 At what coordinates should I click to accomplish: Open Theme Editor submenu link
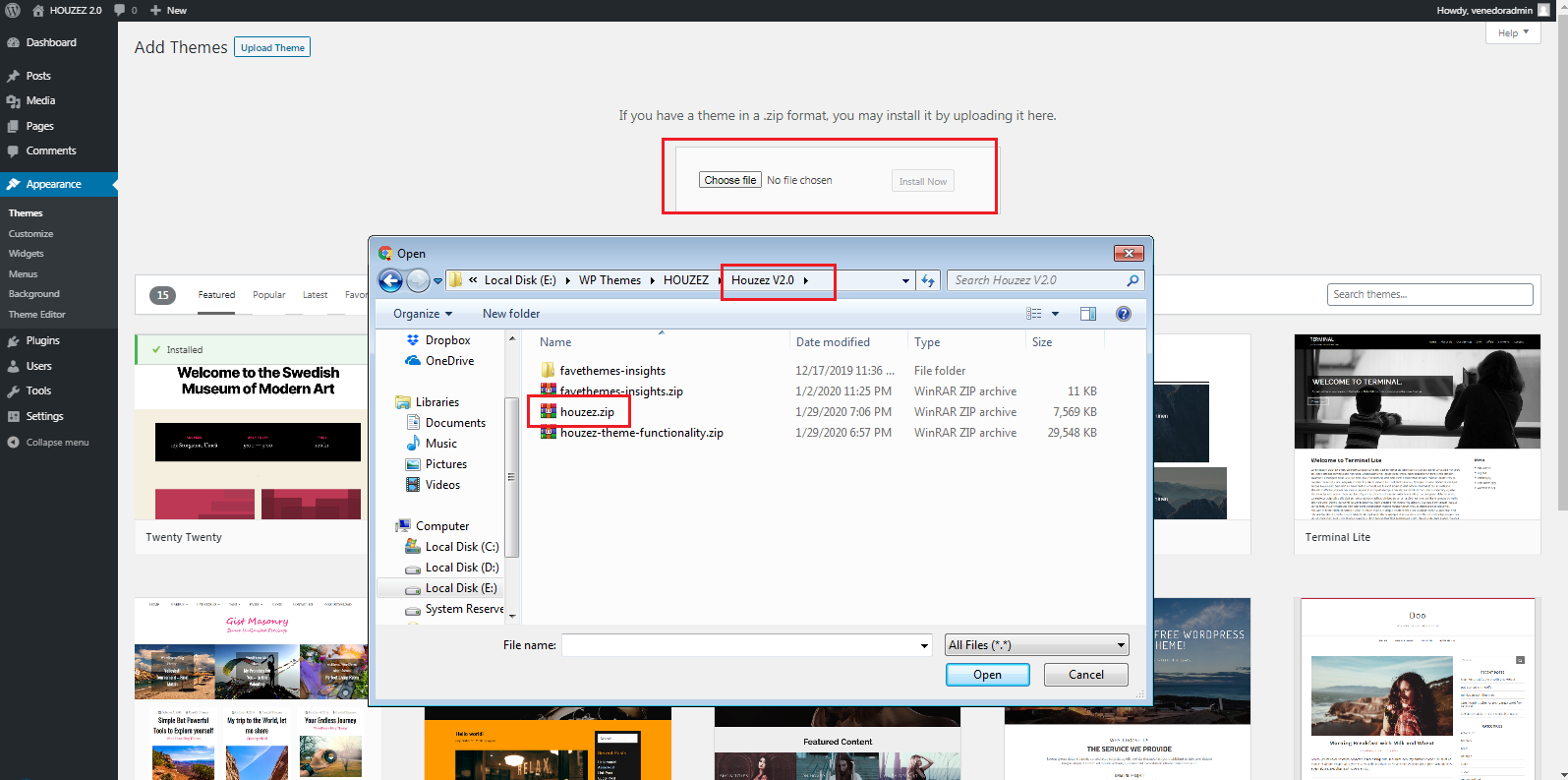click(37, 315)
